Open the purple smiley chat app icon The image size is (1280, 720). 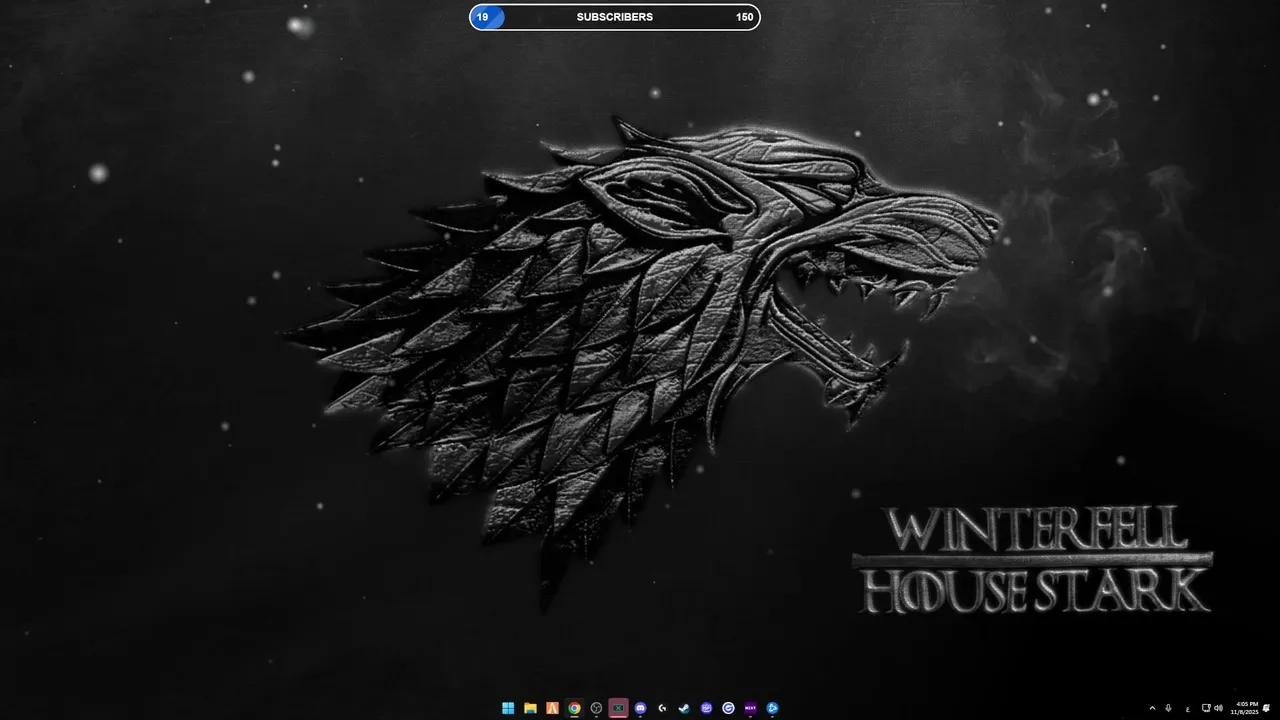tap(706, 708)
